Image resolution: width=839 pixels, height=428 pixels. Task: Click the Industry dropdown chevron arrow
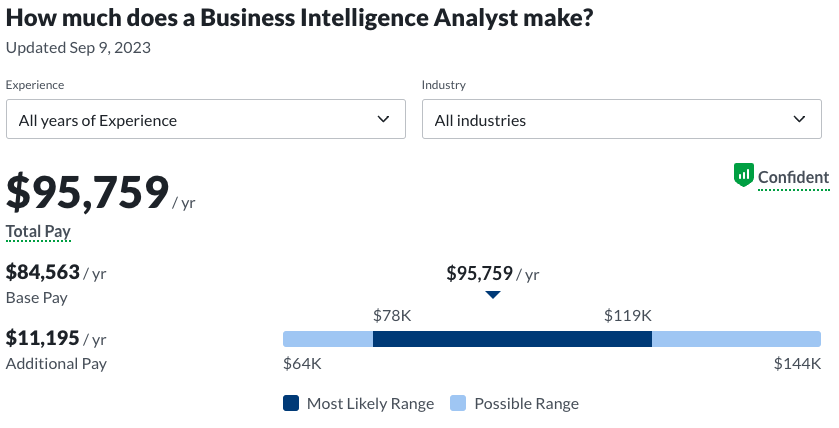click(799, 119)
